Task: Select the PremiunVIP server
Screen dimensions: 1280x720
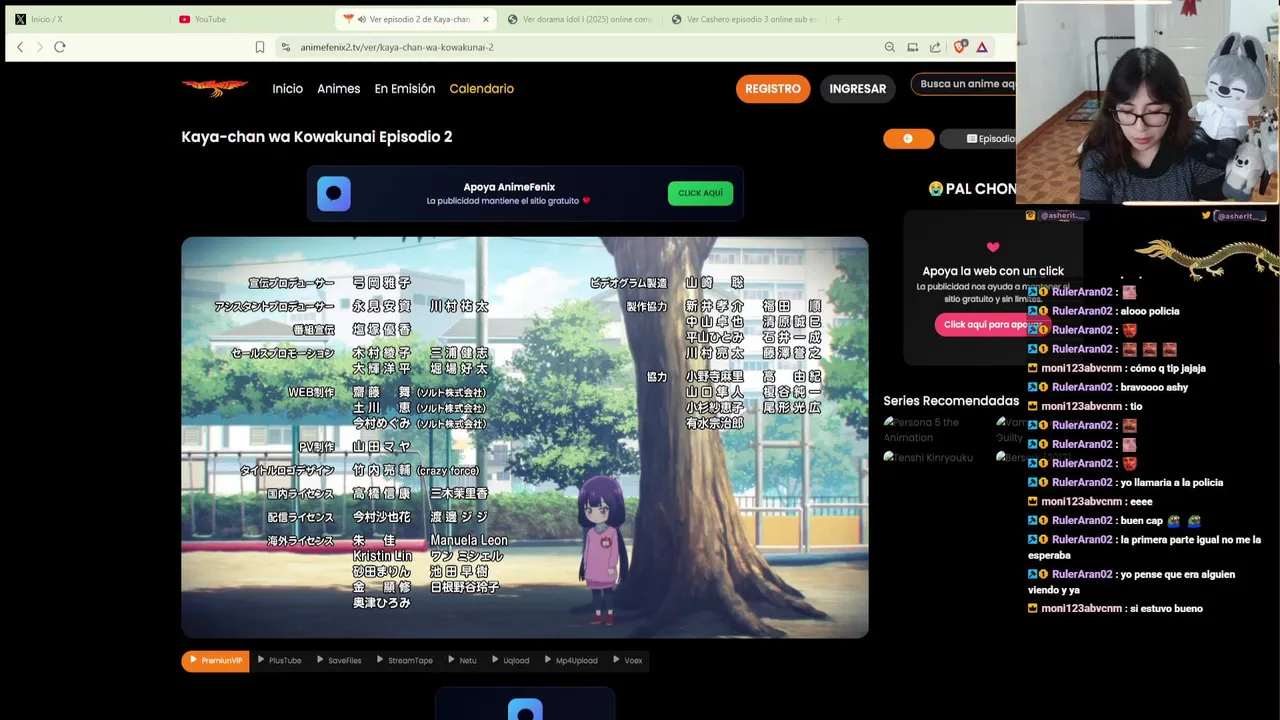Action: [x=215, y=660]
